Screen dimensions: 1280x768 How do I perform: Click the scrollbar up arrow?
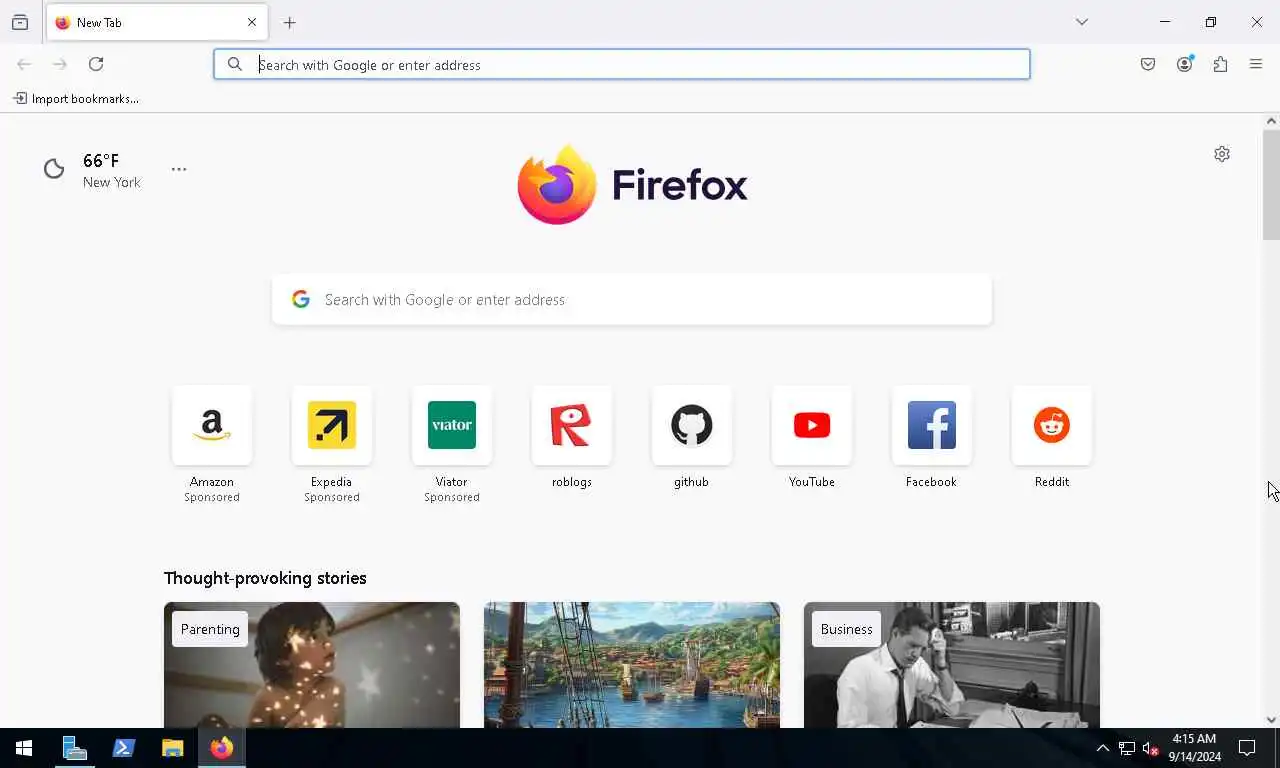(1271, 121)
